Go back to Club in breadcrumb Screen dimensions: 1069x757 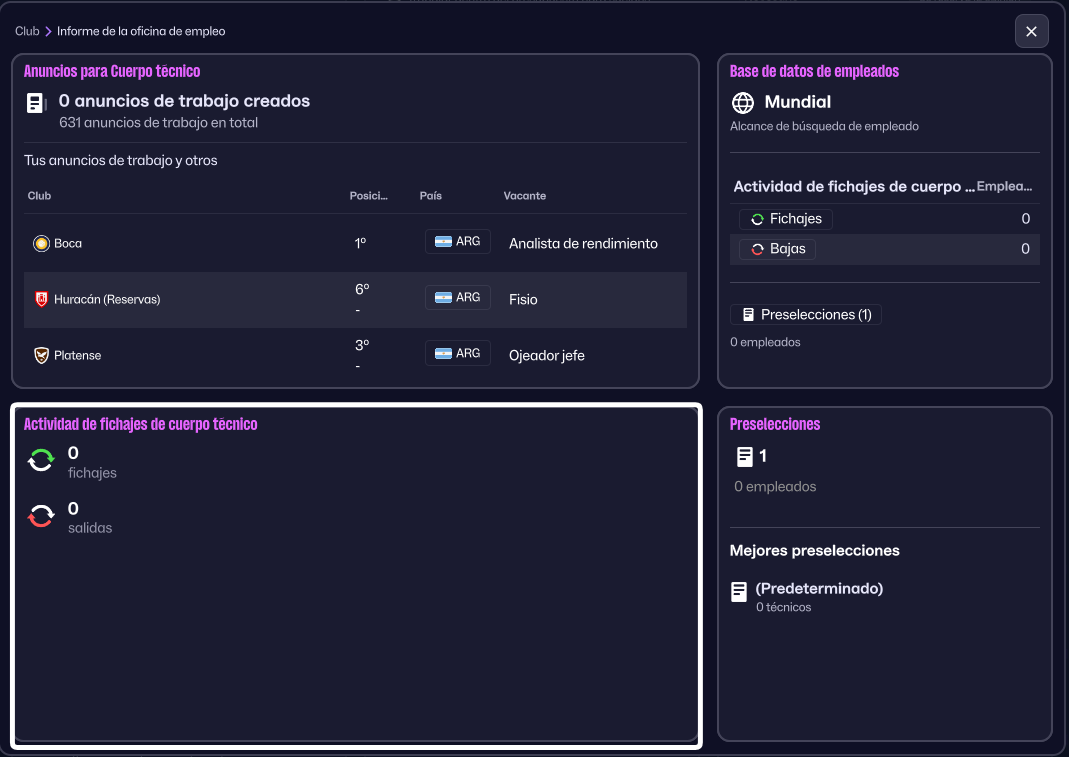[x=27, y=31]
